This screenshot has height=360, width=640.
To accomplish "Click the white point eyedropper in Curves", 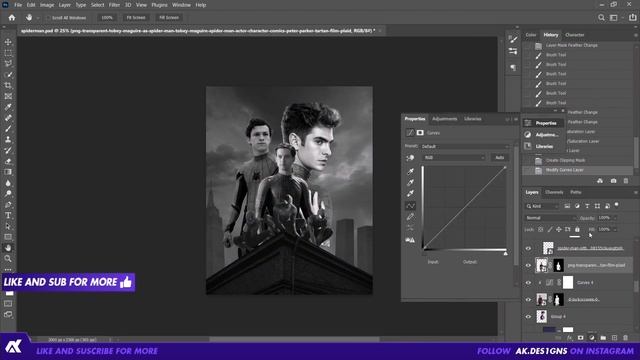I will coord(410,193).
